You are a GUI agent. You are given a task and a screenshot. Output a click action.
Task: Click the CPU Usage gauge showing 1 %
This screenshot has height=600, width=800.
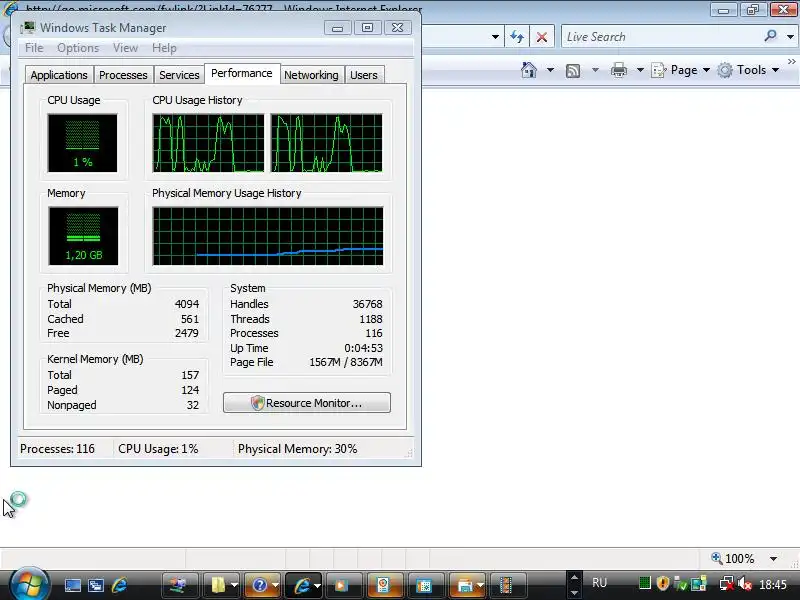coord(82,143)
